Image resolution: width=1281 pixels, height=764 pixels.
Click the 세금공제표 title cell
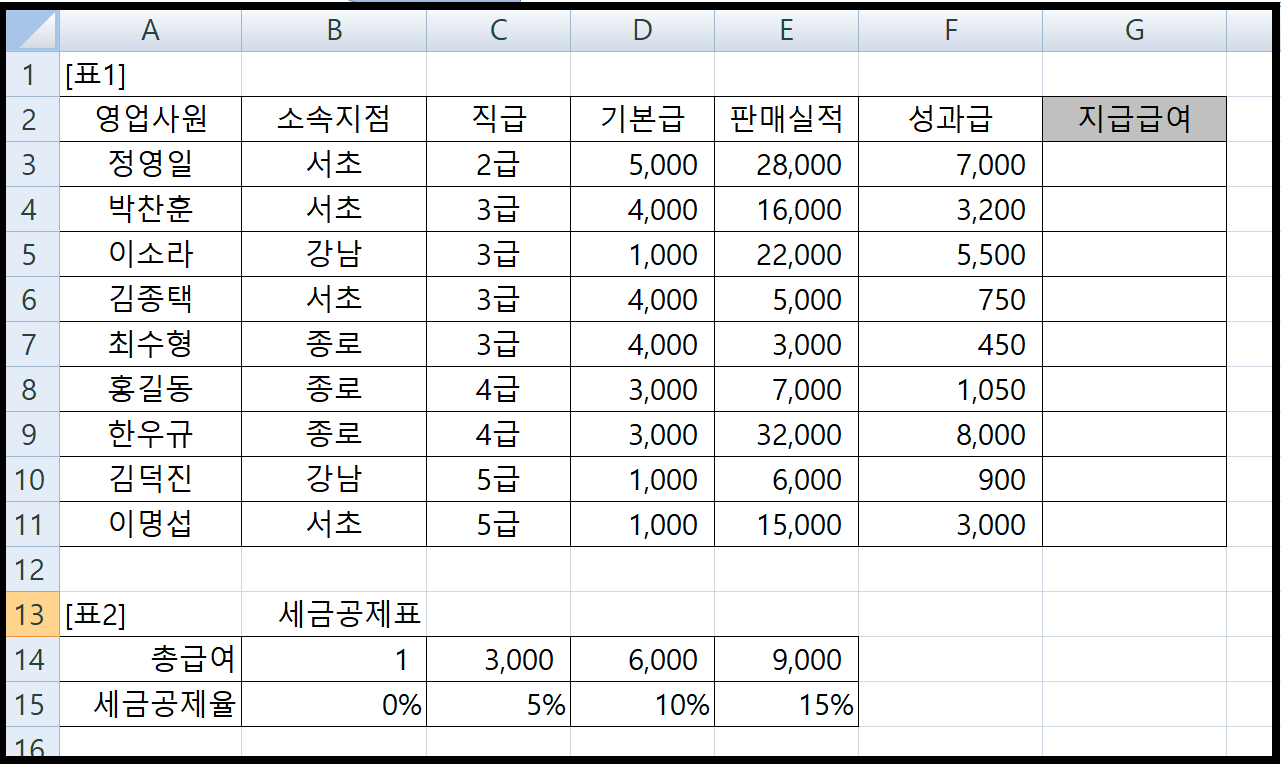tap(334, 614)
